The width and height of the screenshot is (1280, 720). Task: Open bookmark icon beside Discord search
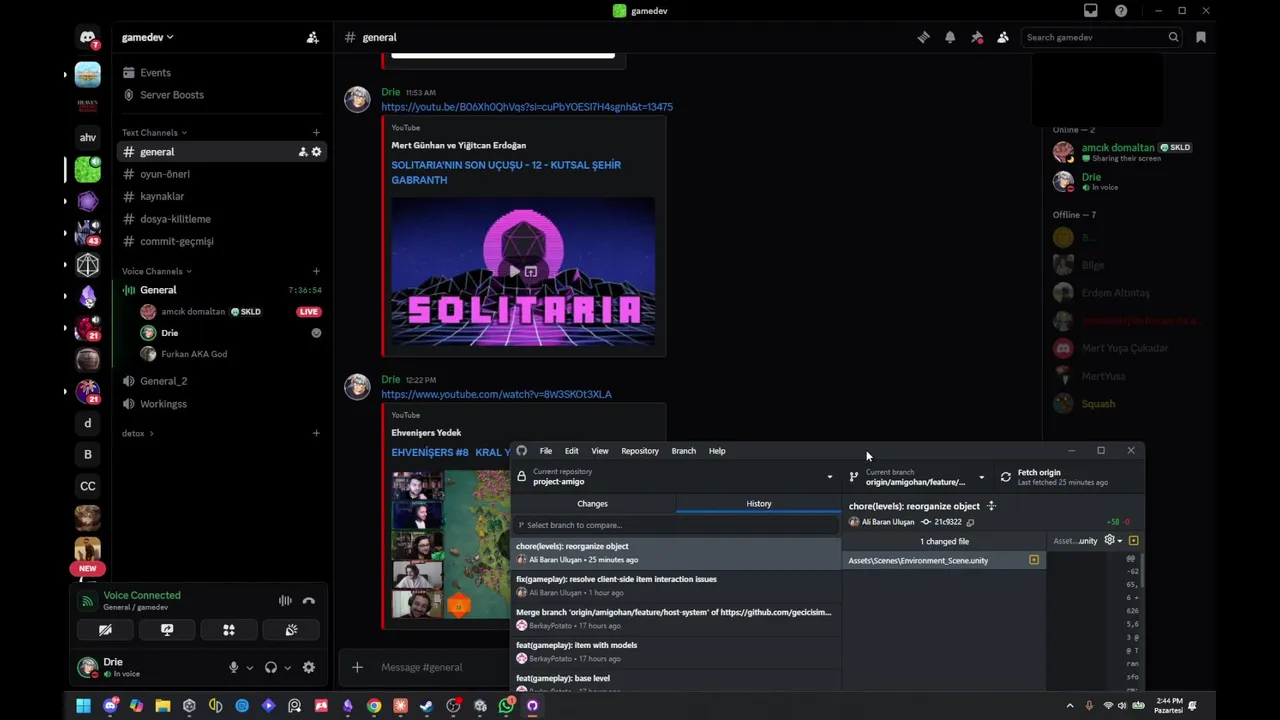pos(1201,37)
